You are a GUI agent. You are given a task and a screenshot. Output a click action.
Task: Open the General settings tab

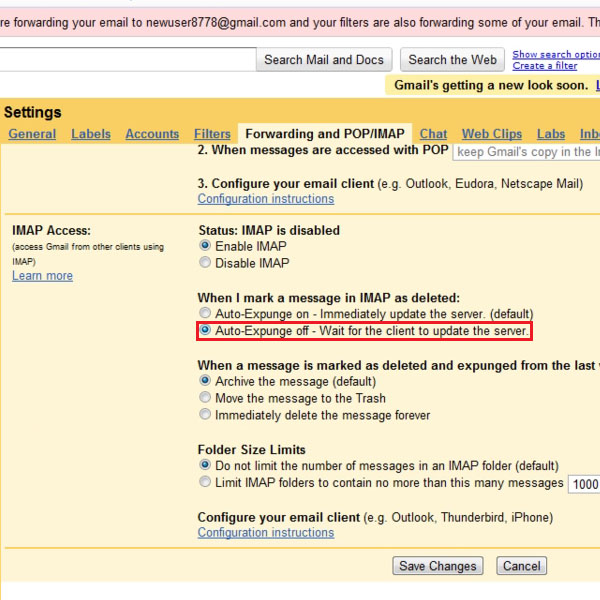point(32,134)
